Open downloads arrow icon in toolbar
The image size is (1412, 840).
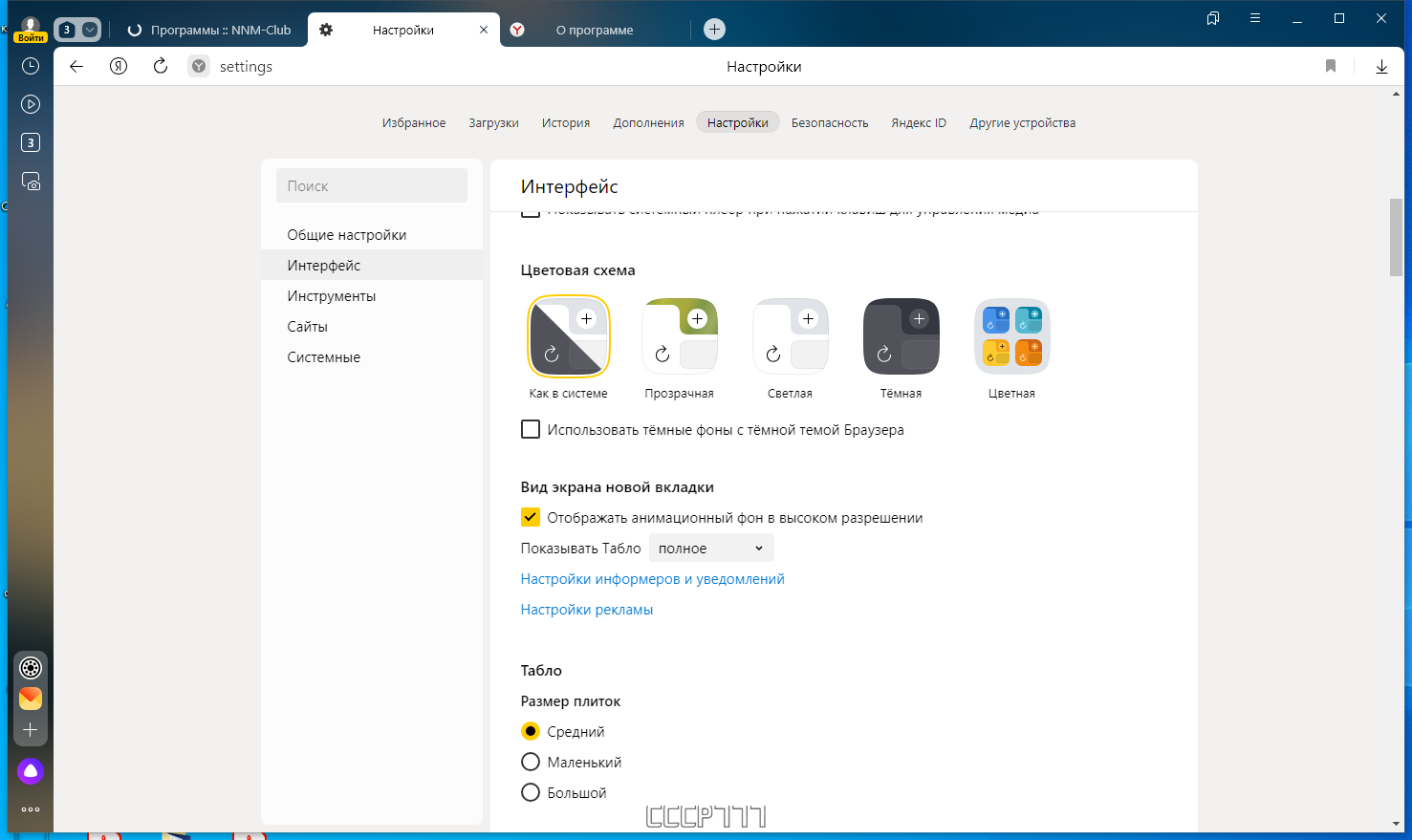coord(1381,66)
